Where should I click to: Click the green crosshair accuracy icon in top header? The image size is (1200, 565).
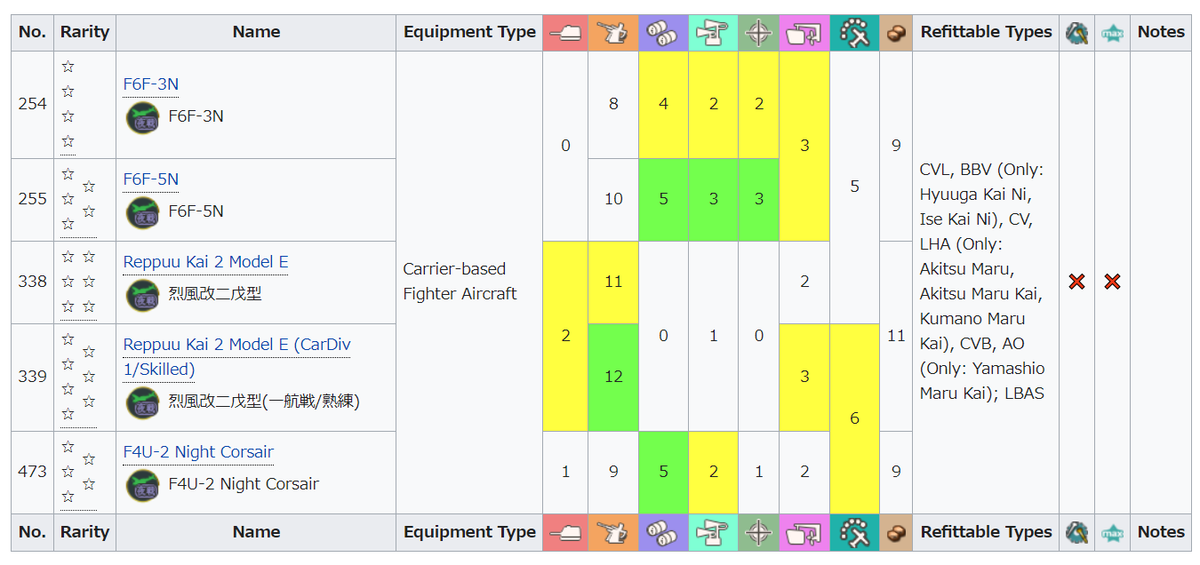click(759, 32)
